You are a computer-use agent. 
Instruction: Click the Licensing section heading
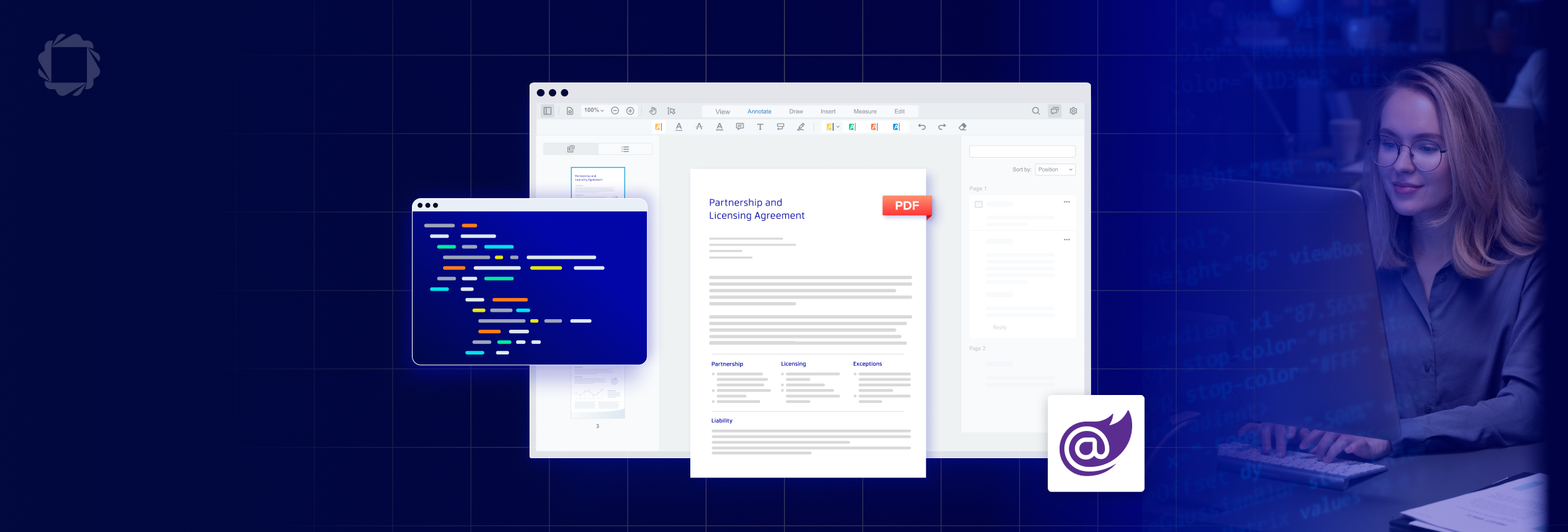point(793,364)
